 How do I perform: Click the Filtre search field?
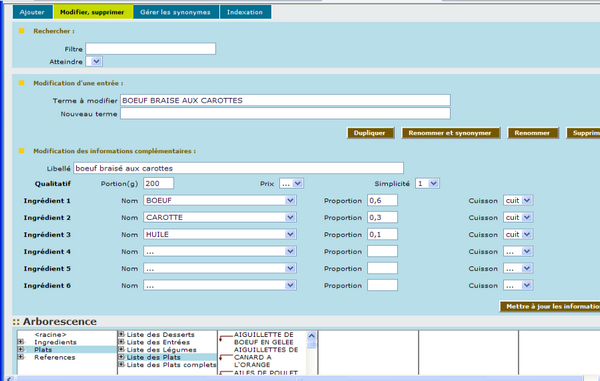point(151,49)
